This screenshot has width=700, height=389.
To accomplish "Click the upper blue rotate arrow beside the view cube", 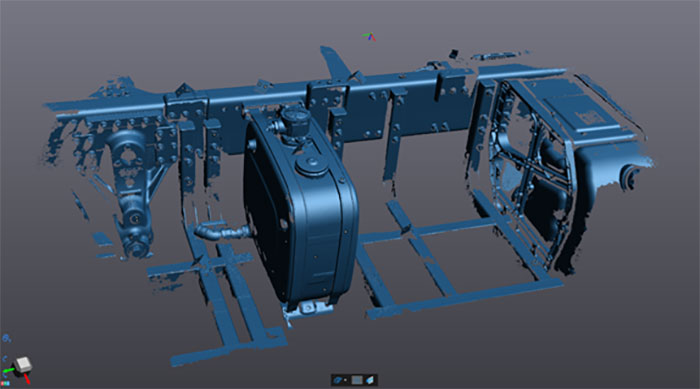I will [x=4, y=359].
